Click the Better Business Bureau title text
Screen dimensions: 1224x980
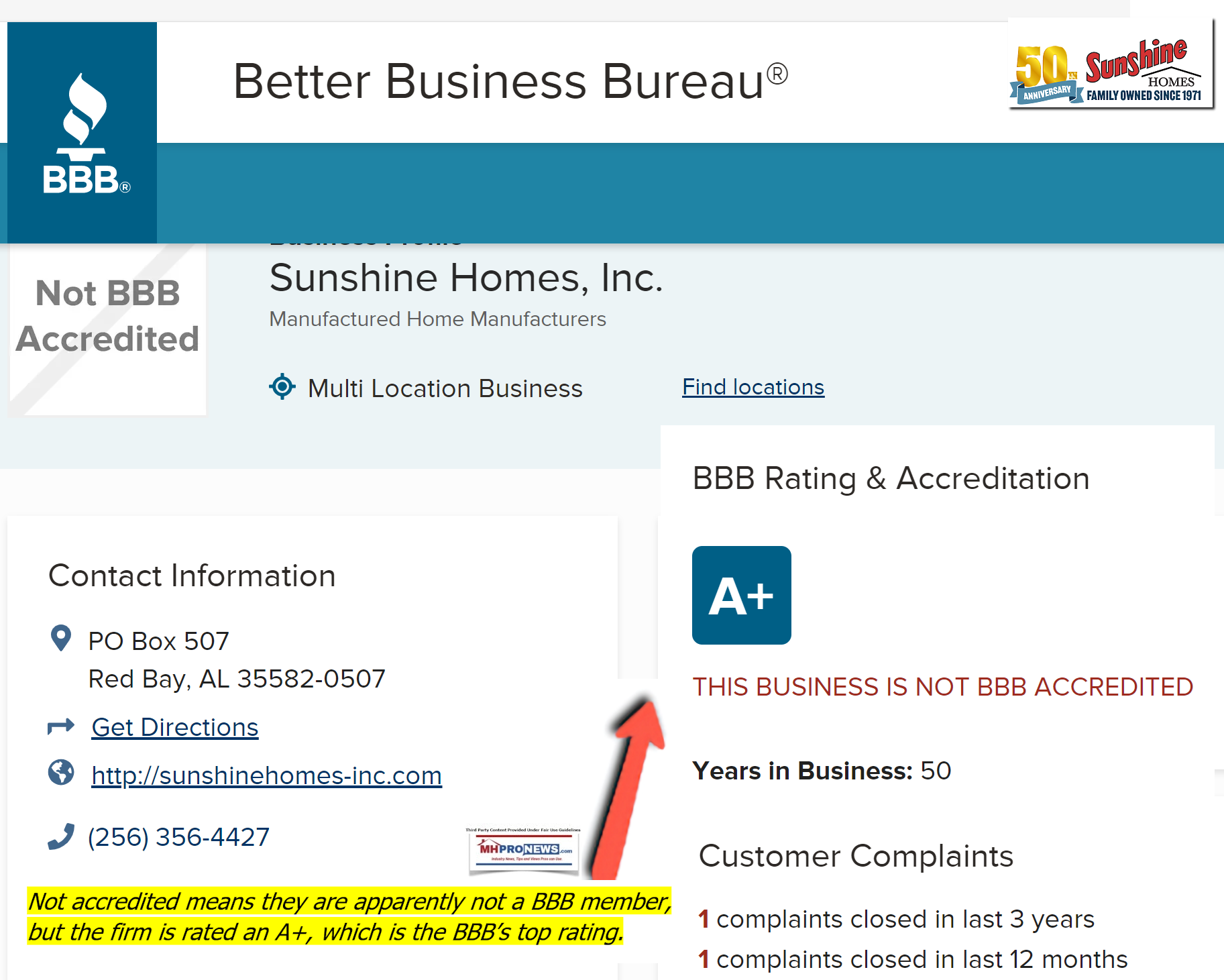510,81
